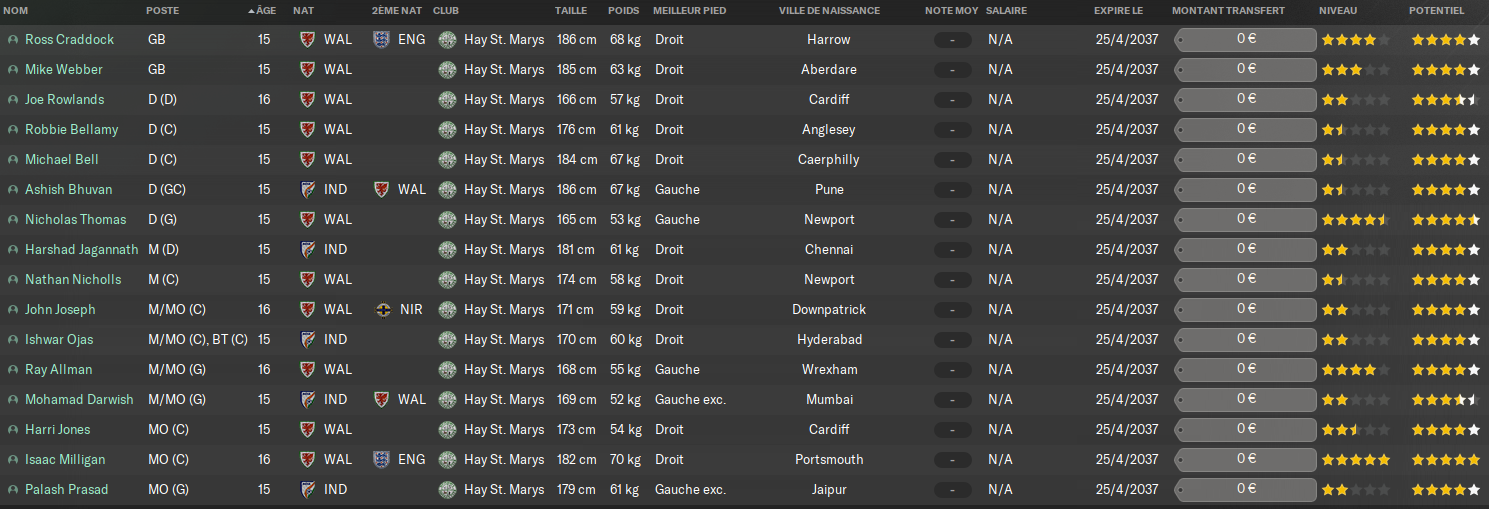Click the NIVEAU column header

click(x=1338, y=10)
